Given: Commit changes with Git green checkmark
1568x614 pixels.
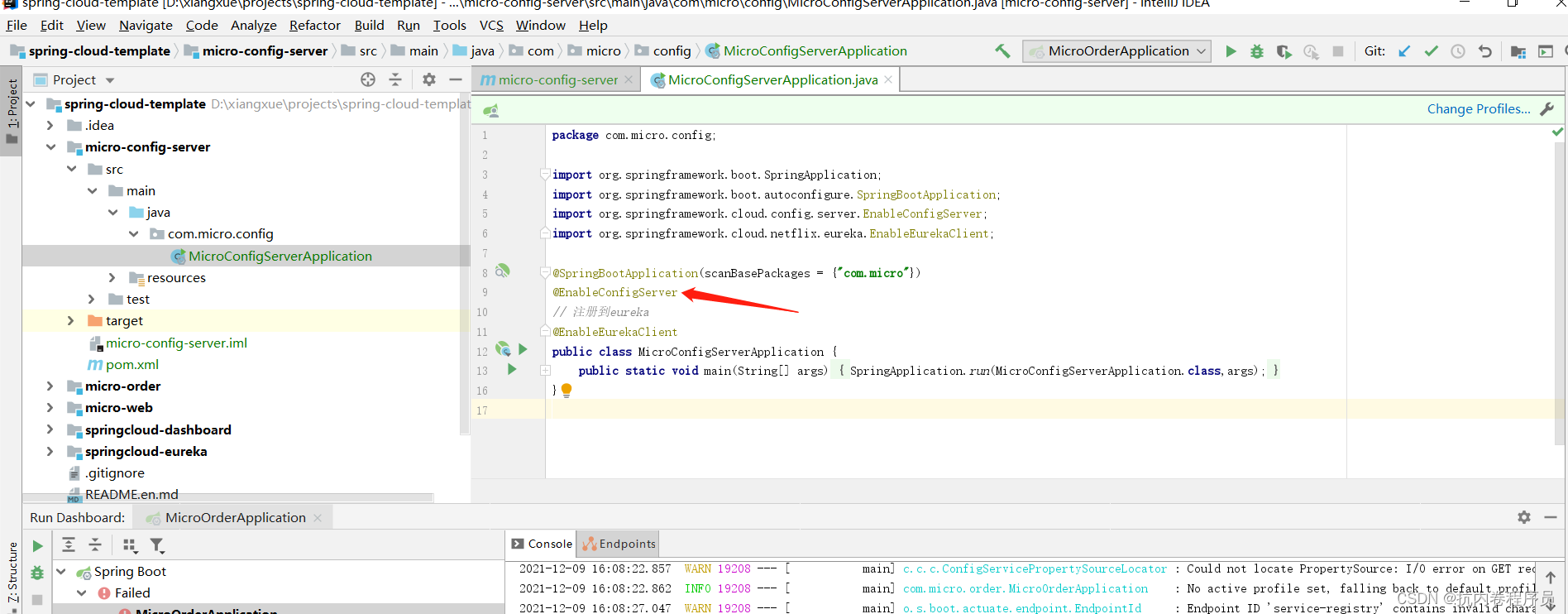Looking at the screenshot, I should click(x=1431, y=51).
